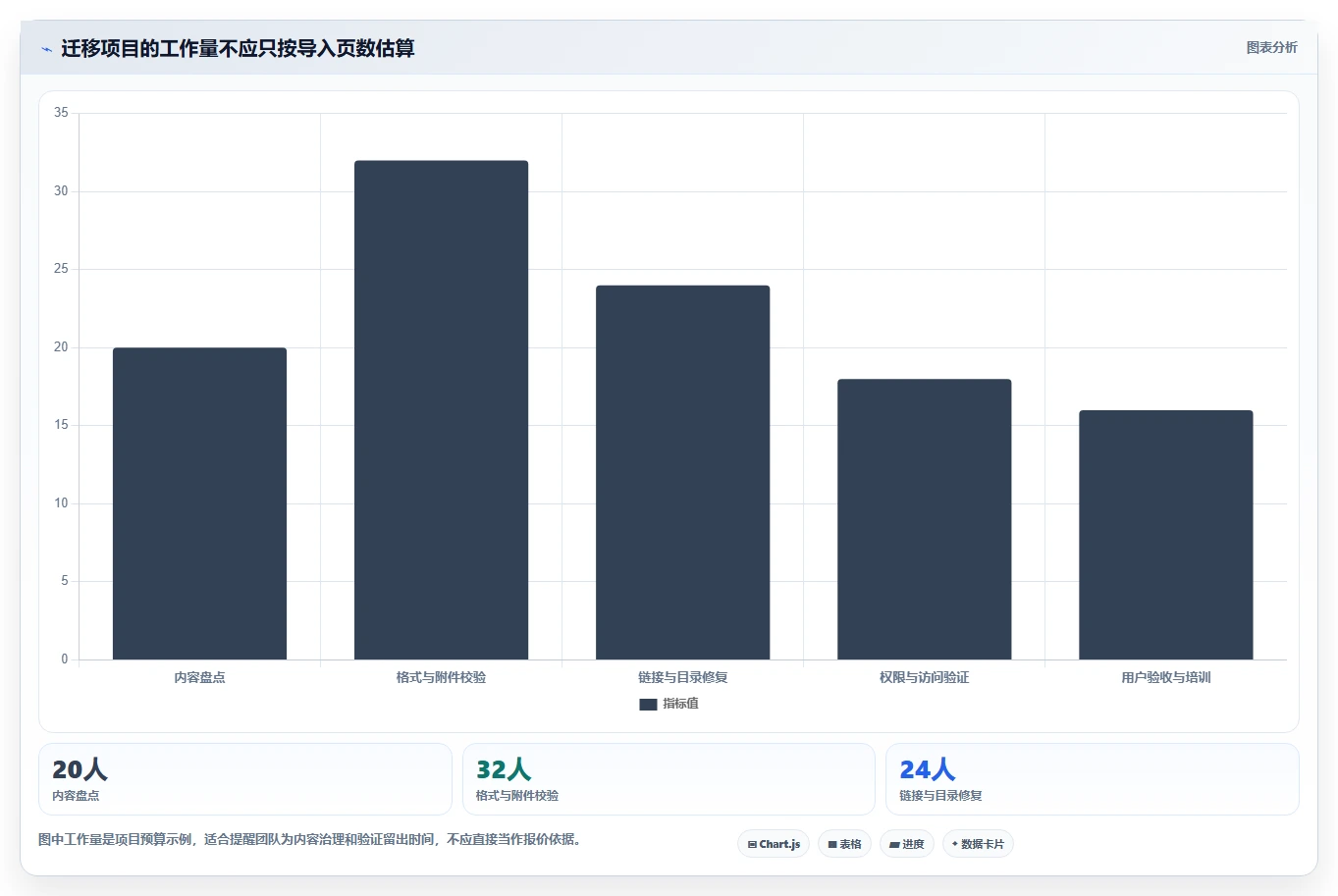Click the y-axis value 15
1338x896 pixels.
tap(61, 425)
